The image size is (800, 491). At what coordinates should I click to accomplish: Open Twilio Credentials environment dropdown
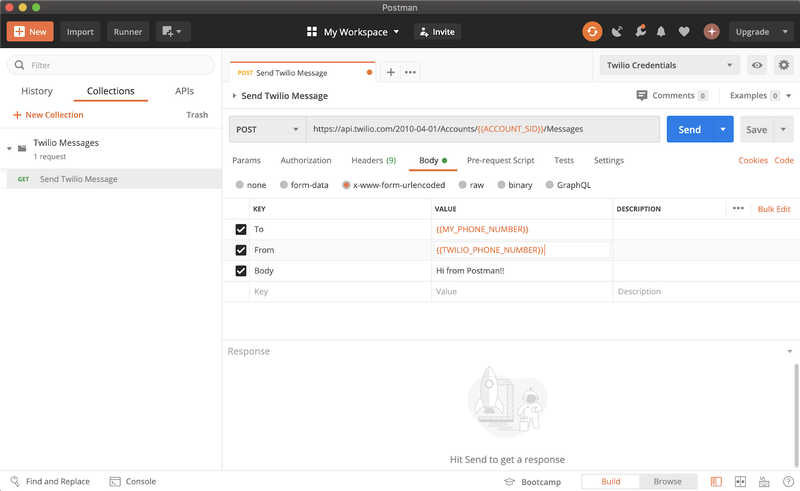pos(668,65)
